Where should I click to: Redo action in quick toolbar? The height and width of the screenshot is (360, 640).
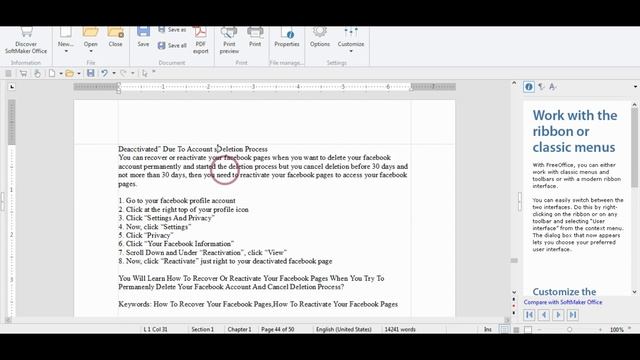123,73
